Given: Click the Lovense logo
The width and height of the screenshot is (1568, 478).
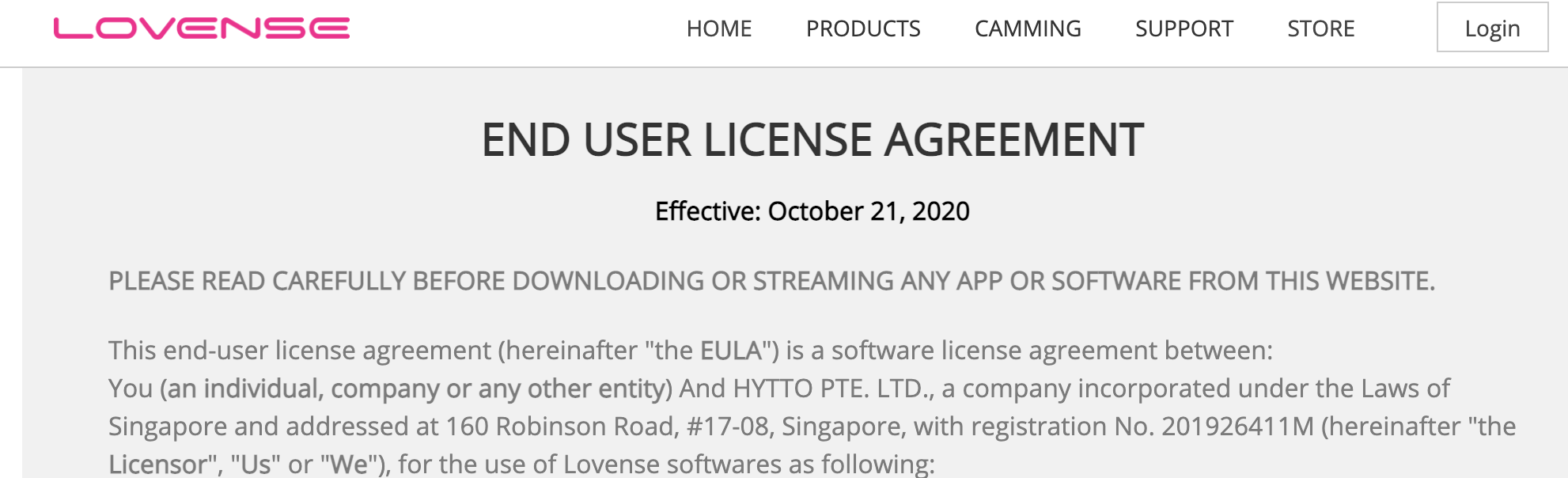Looking at the screenshot, I should pyautogui.click(x=202, y=28).
